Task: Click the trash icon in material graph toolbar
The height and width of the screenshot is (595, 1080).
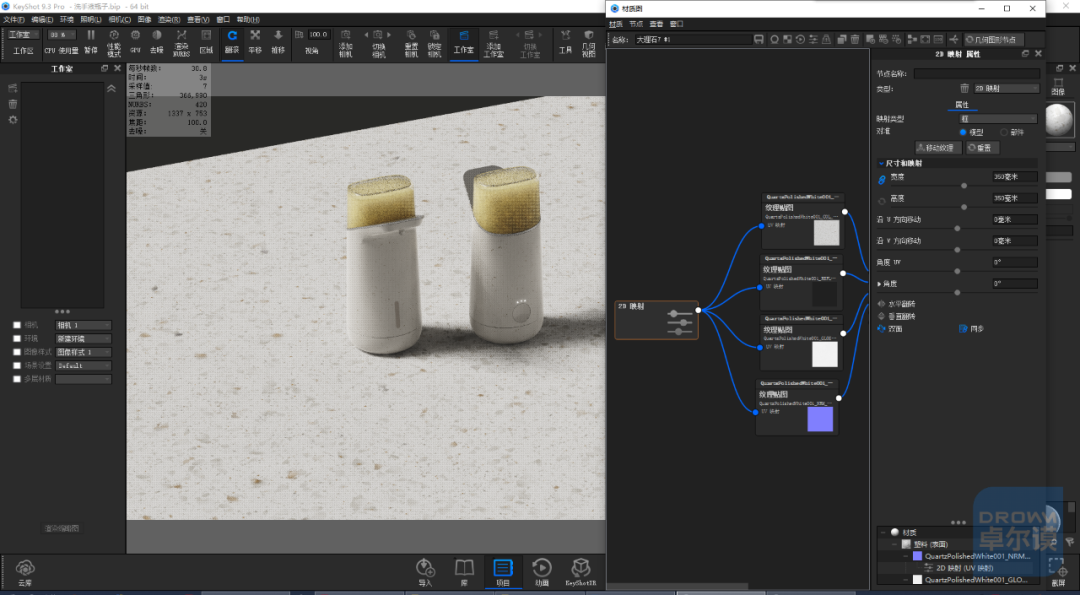Action: (x=855, y=39)
